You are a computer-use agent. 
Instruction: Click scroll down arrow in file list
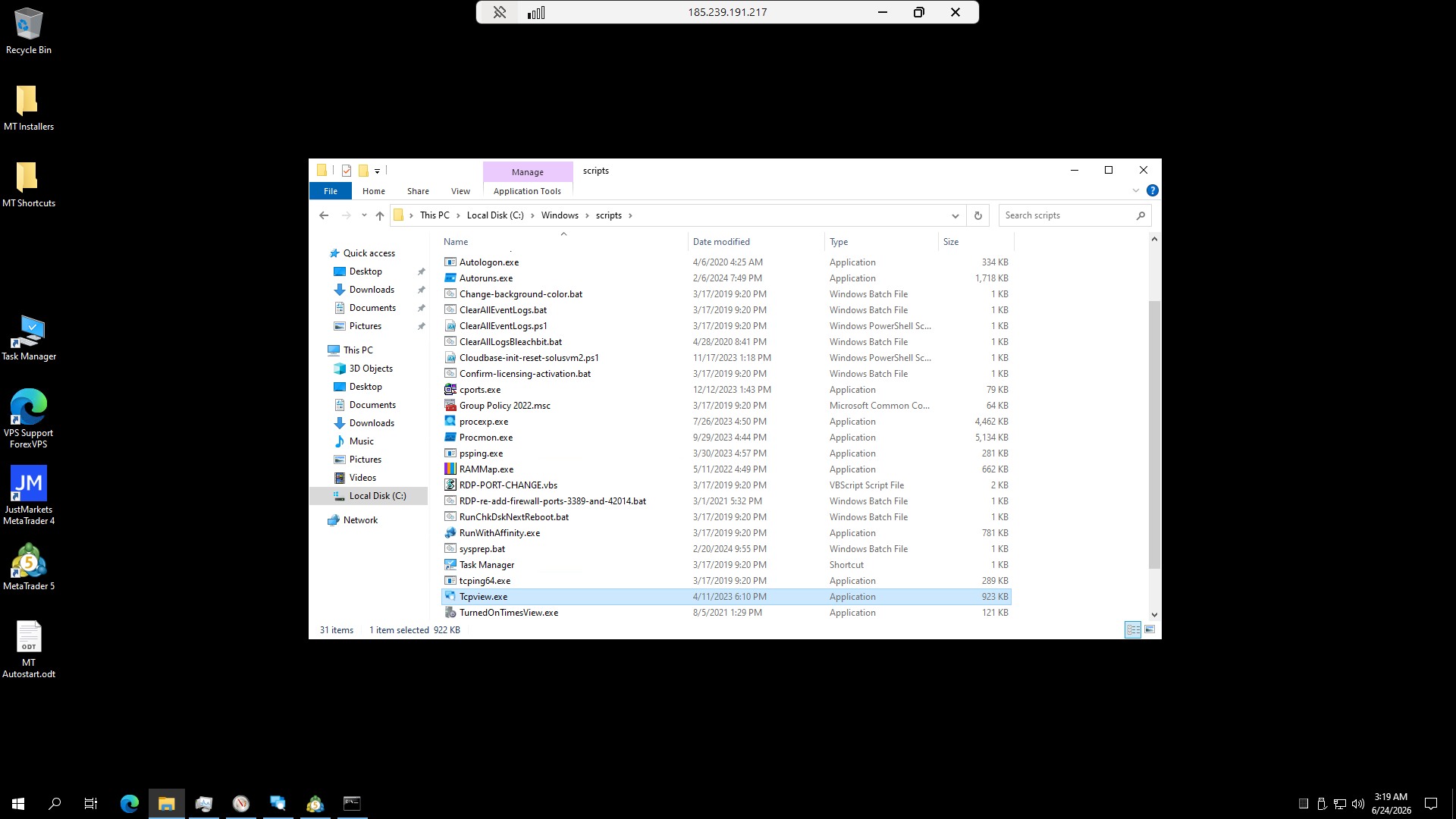click(1154, 615)
